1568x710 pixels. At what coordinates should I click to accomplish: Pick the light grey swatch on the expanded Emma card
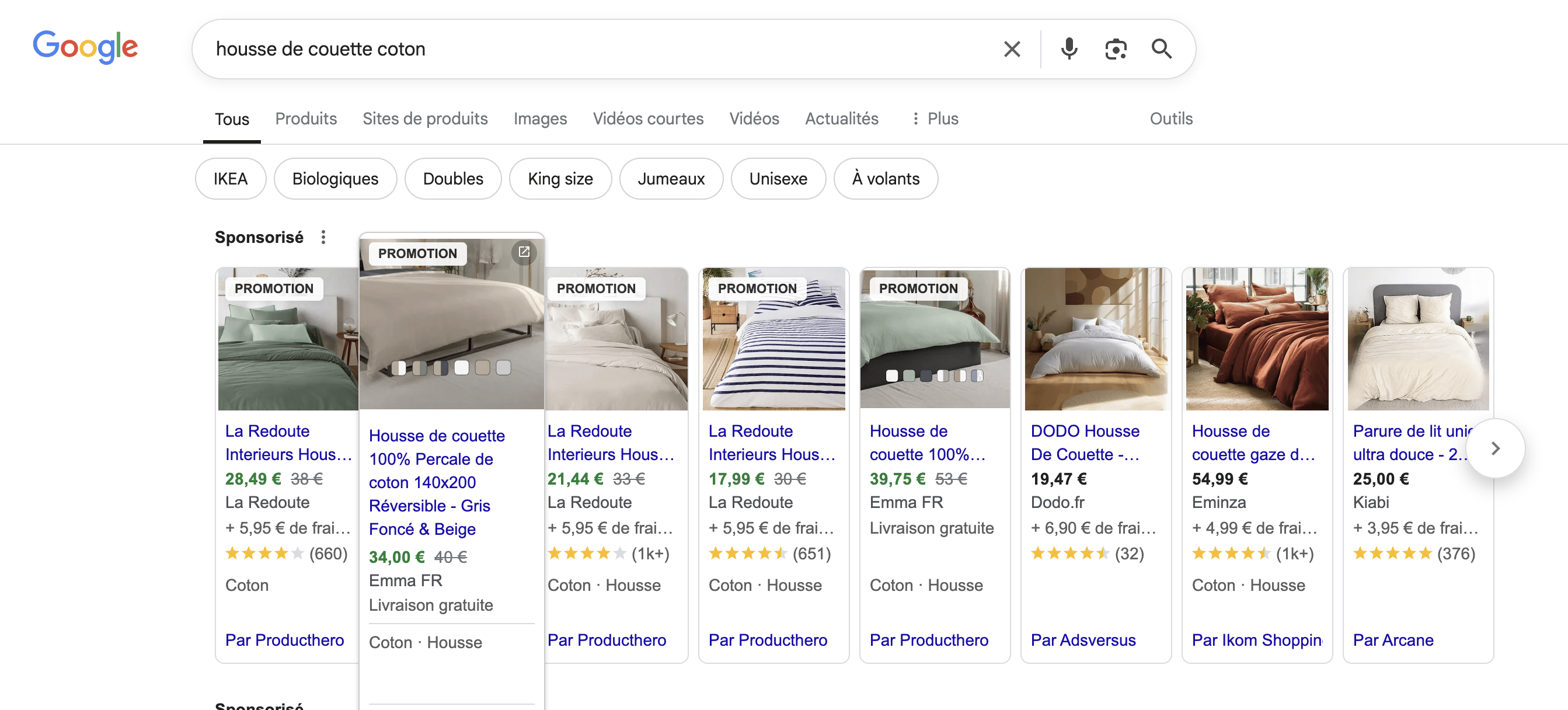coord(503,368)
